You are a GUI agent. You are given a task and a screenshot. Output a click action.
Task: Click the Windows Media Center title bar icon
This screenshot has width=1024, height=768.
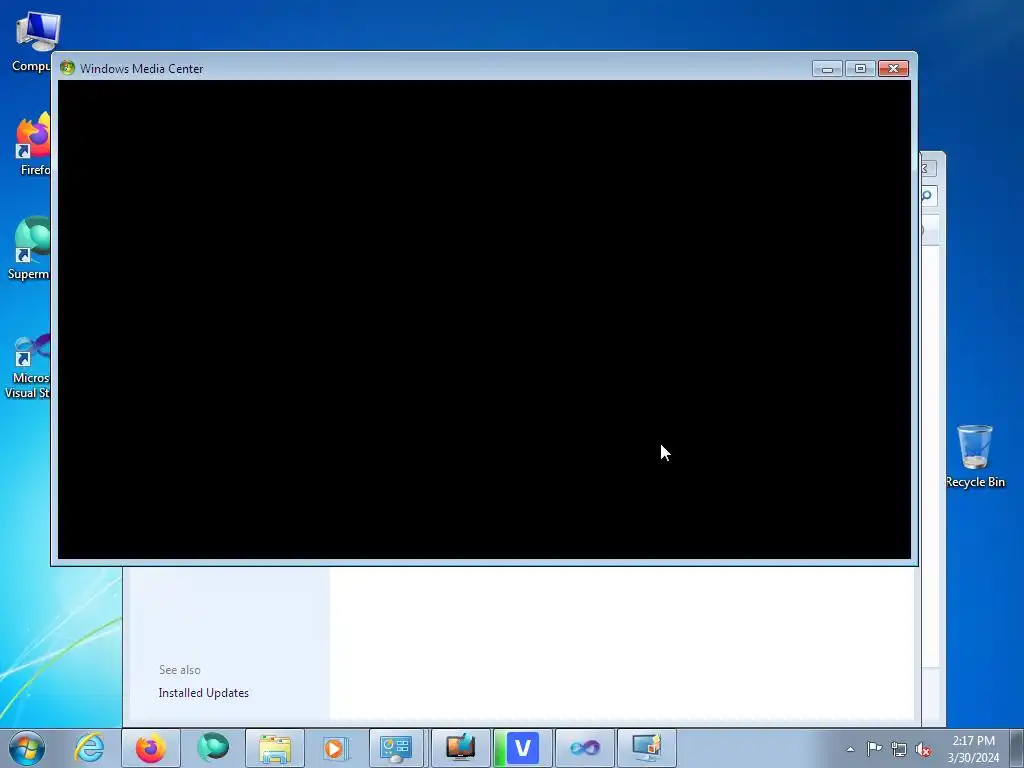coord(67,68)
